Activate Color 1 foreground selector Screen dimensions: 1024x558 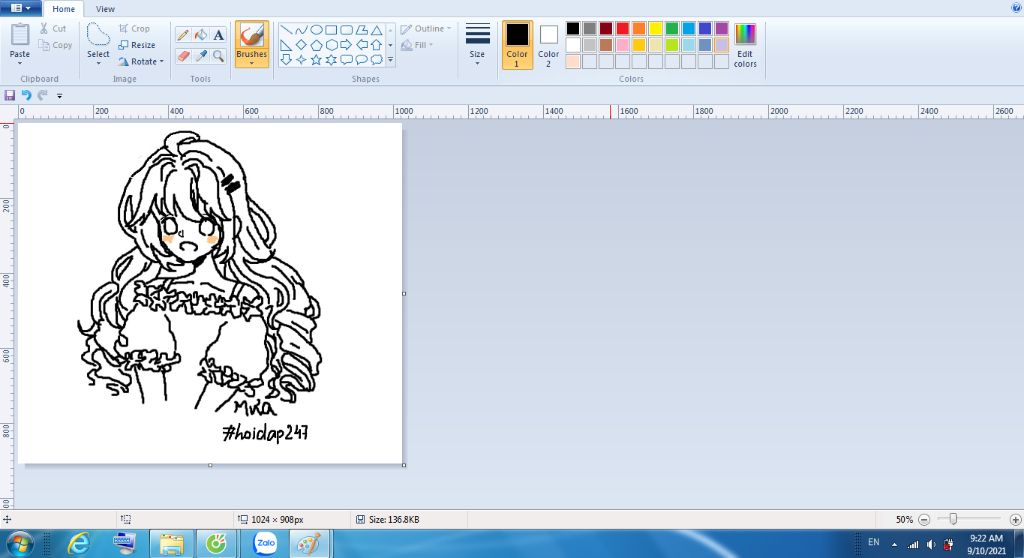tap(517, 44)
